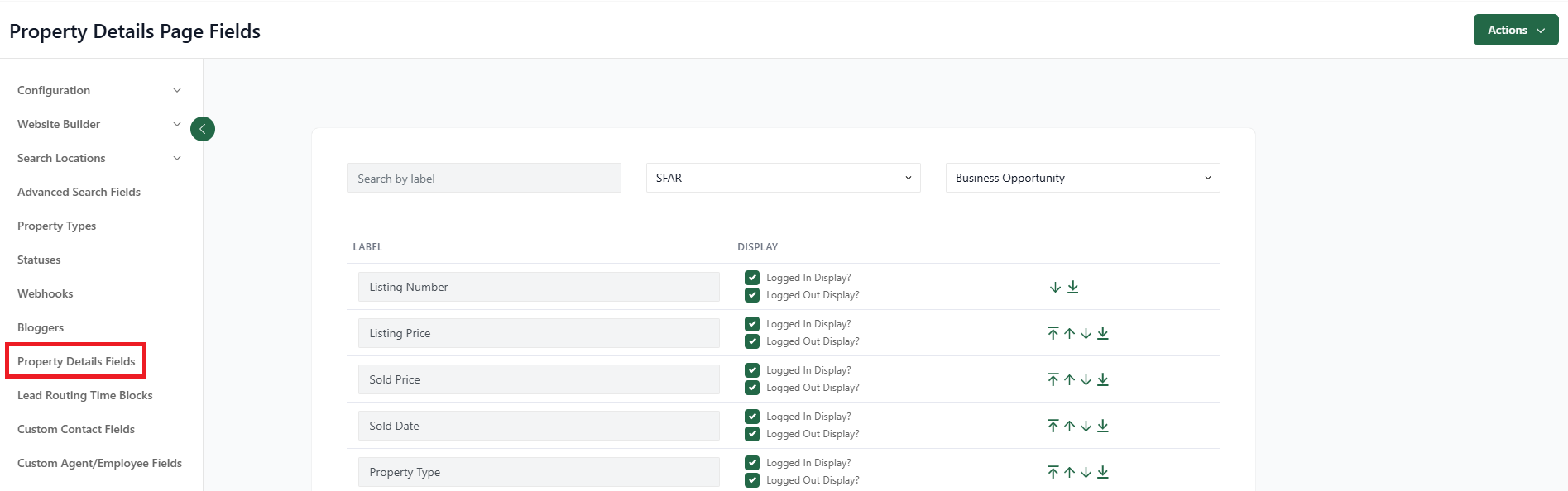Open Advanced Search Fields in sidebar
This screenshot has height=491, width=1568.
(79, 192)
